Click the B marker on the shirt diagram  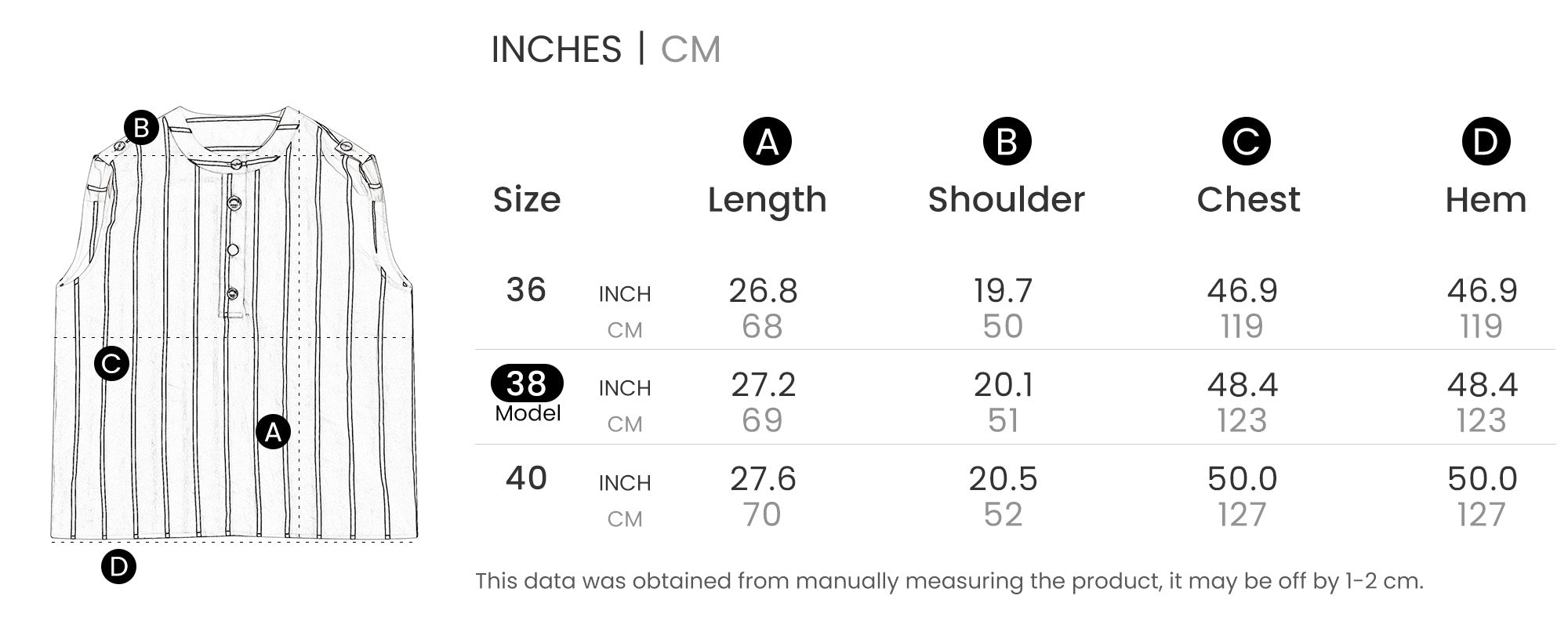point(141,127)
